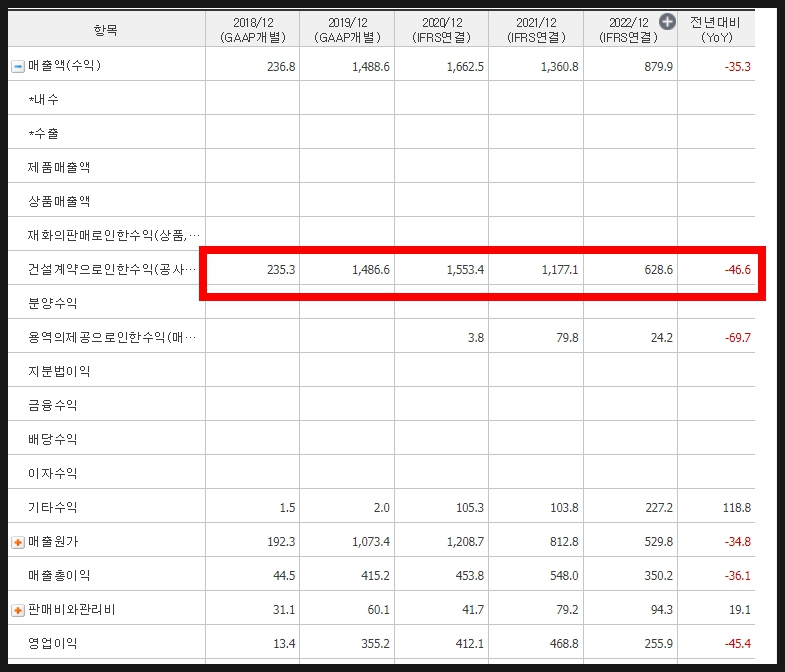Click the construction revenue value 1,553.4
Image resolution: width=785 pixels, height=672 pixels.
click(x=465, y=270)
